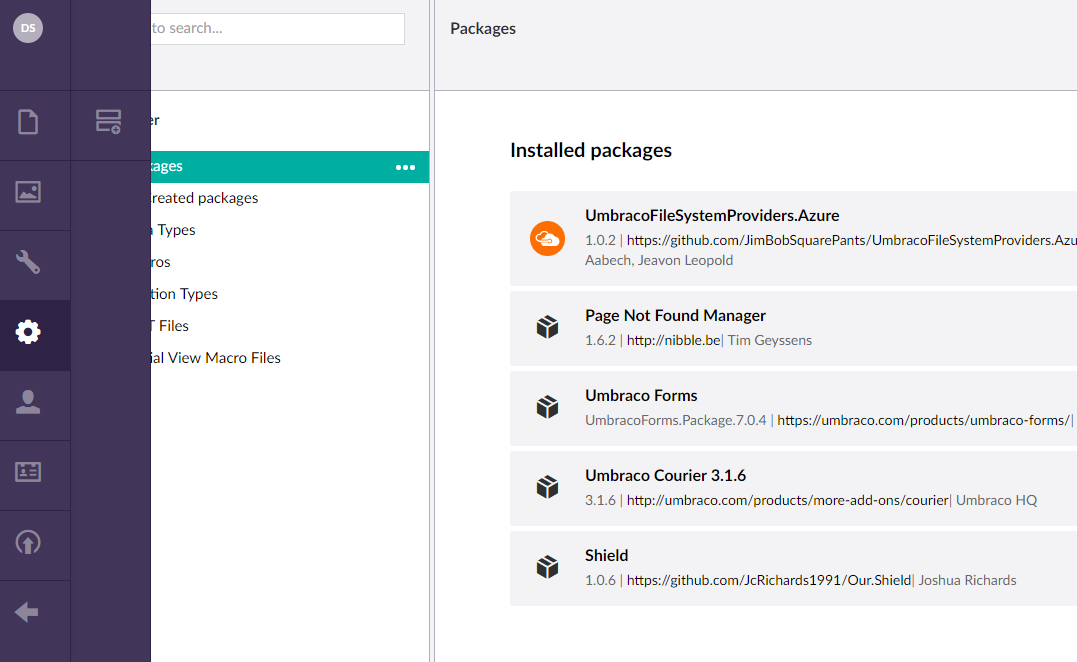The height and width of the screenshot is (662, 1077).
Task: Click the Joshua Richards author text
Action: (x=967, y=580)
